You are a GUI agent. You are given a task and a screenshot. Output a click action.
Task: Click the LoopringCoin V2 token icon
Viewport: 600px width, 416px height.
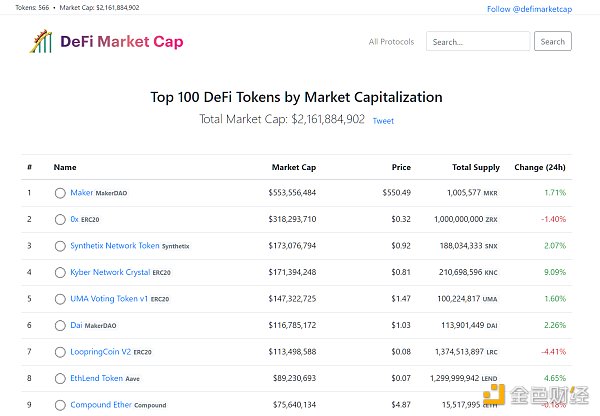pyautogui.click(x=60, y=352)
